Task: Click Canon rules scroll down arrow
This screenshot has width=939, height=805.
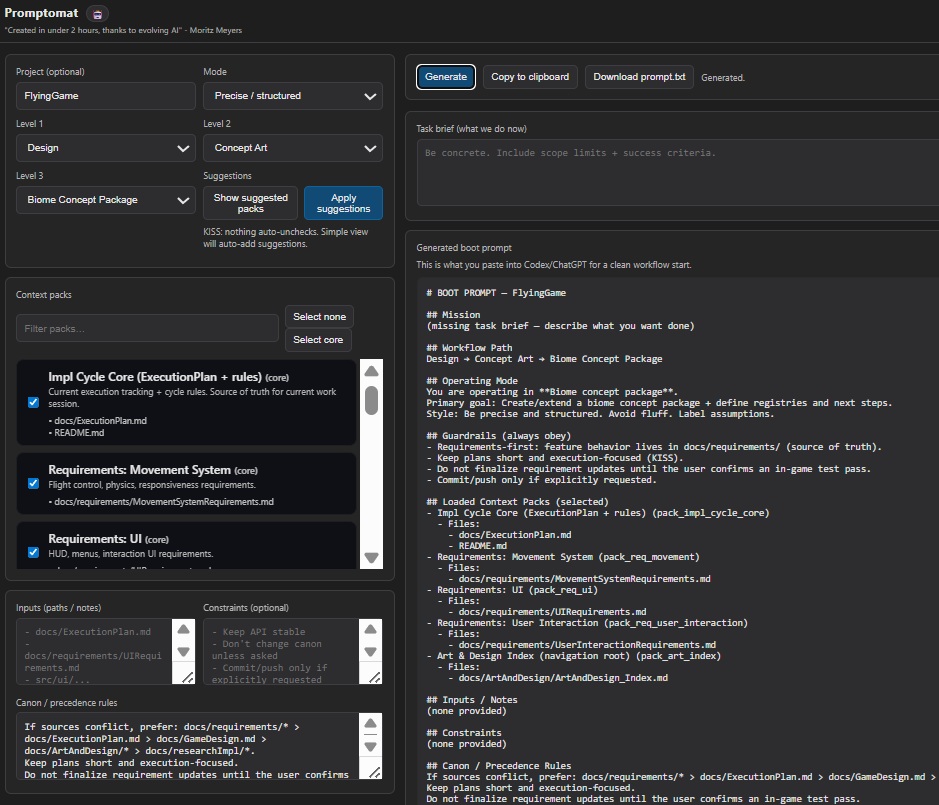Action: [371, 746]
